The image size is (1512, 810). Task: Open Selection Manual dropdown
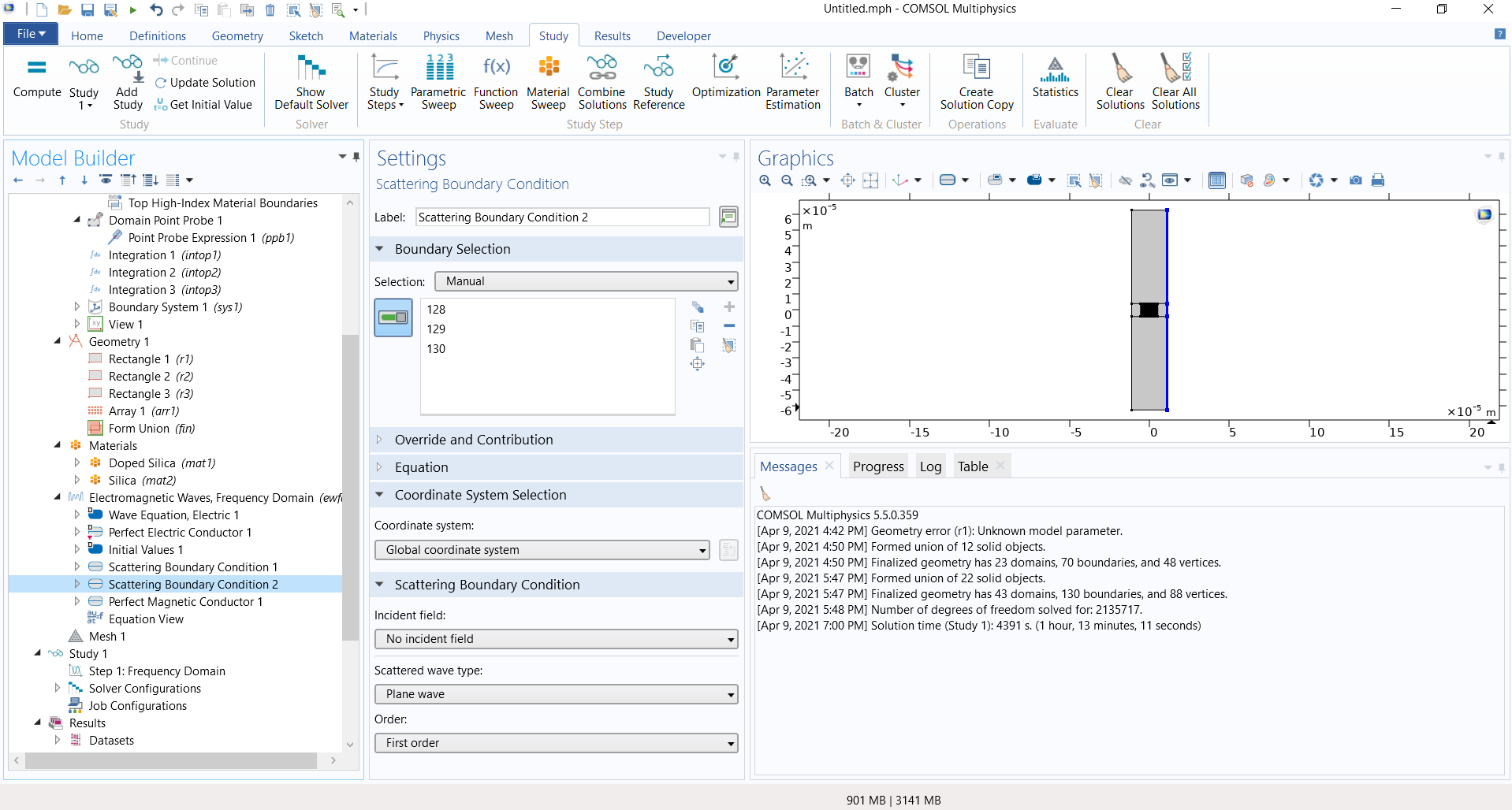click(586, 281)
